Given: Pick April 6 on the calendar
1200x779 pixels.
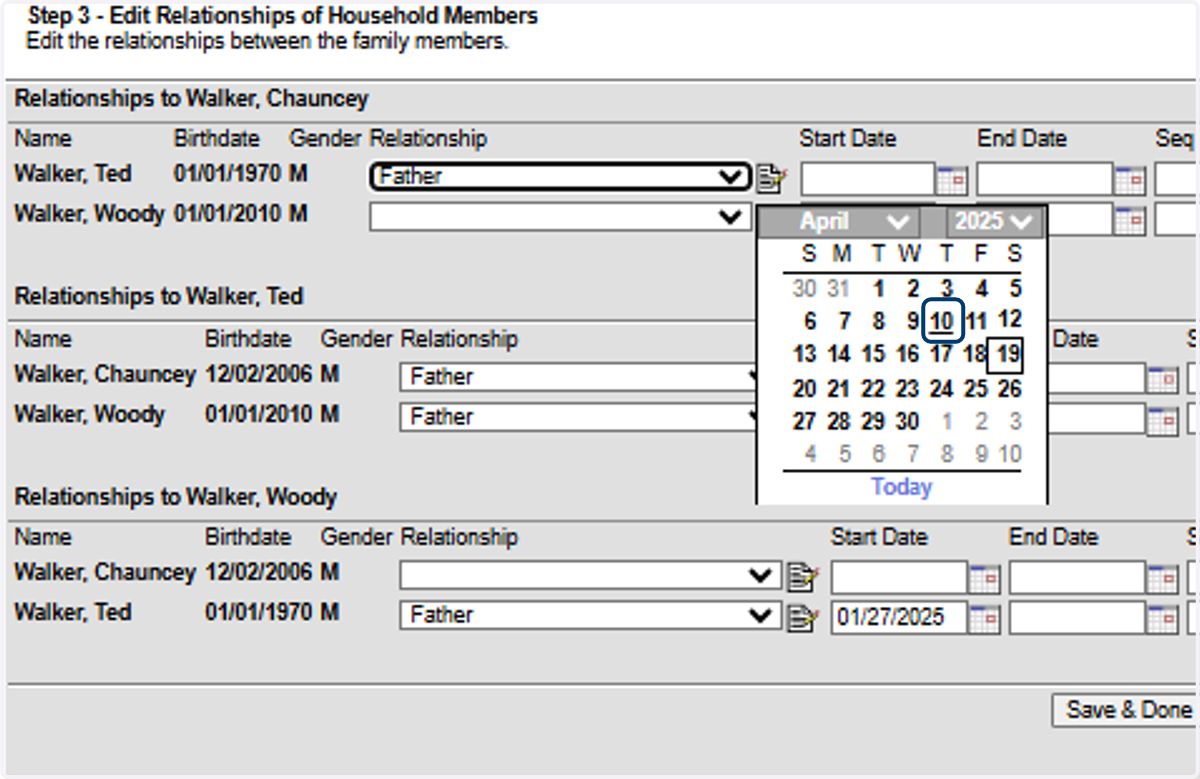Looking at the screenshot, I should (810, 322).
